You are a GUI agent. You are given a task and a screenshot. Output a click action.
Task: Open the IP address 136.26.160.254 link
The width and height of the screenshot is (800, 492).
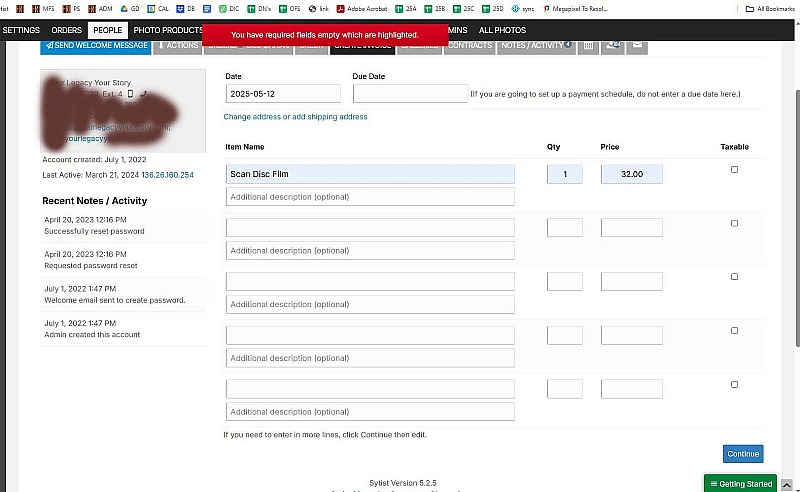(167, 175)
